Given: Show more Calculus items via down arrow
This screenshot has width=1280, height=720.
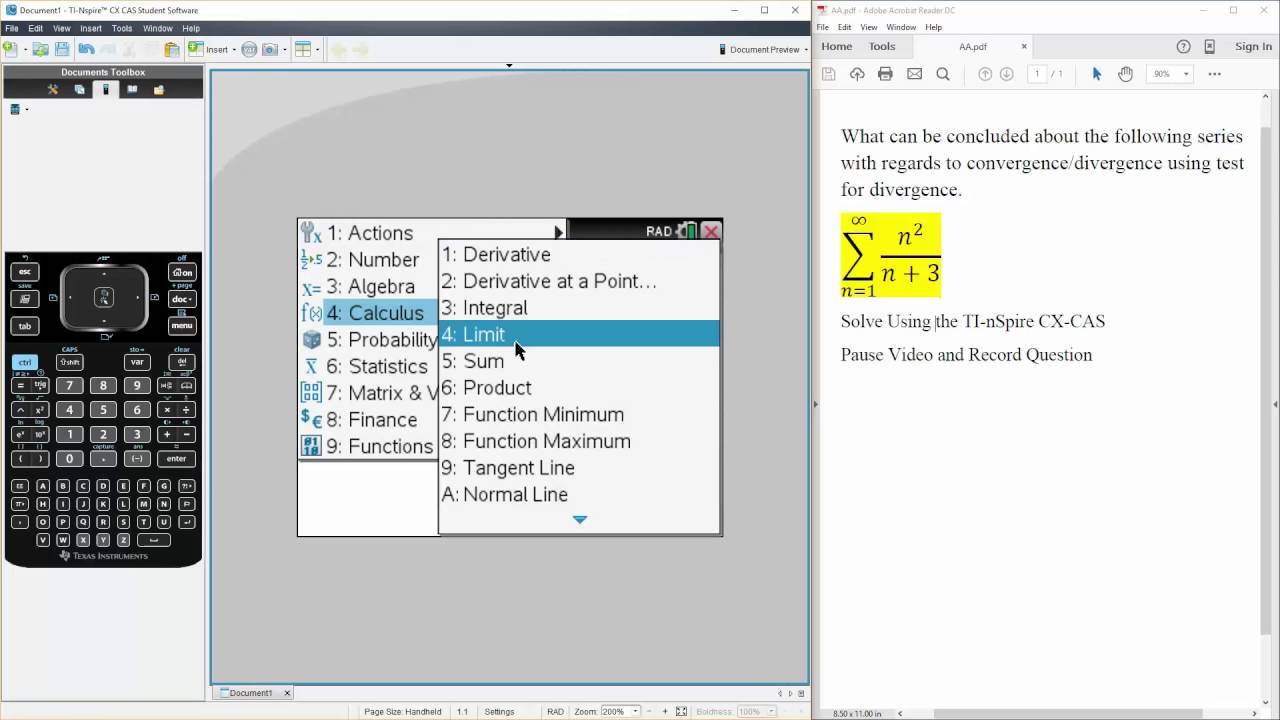Looking at the screenshot, I should (580, 520).
